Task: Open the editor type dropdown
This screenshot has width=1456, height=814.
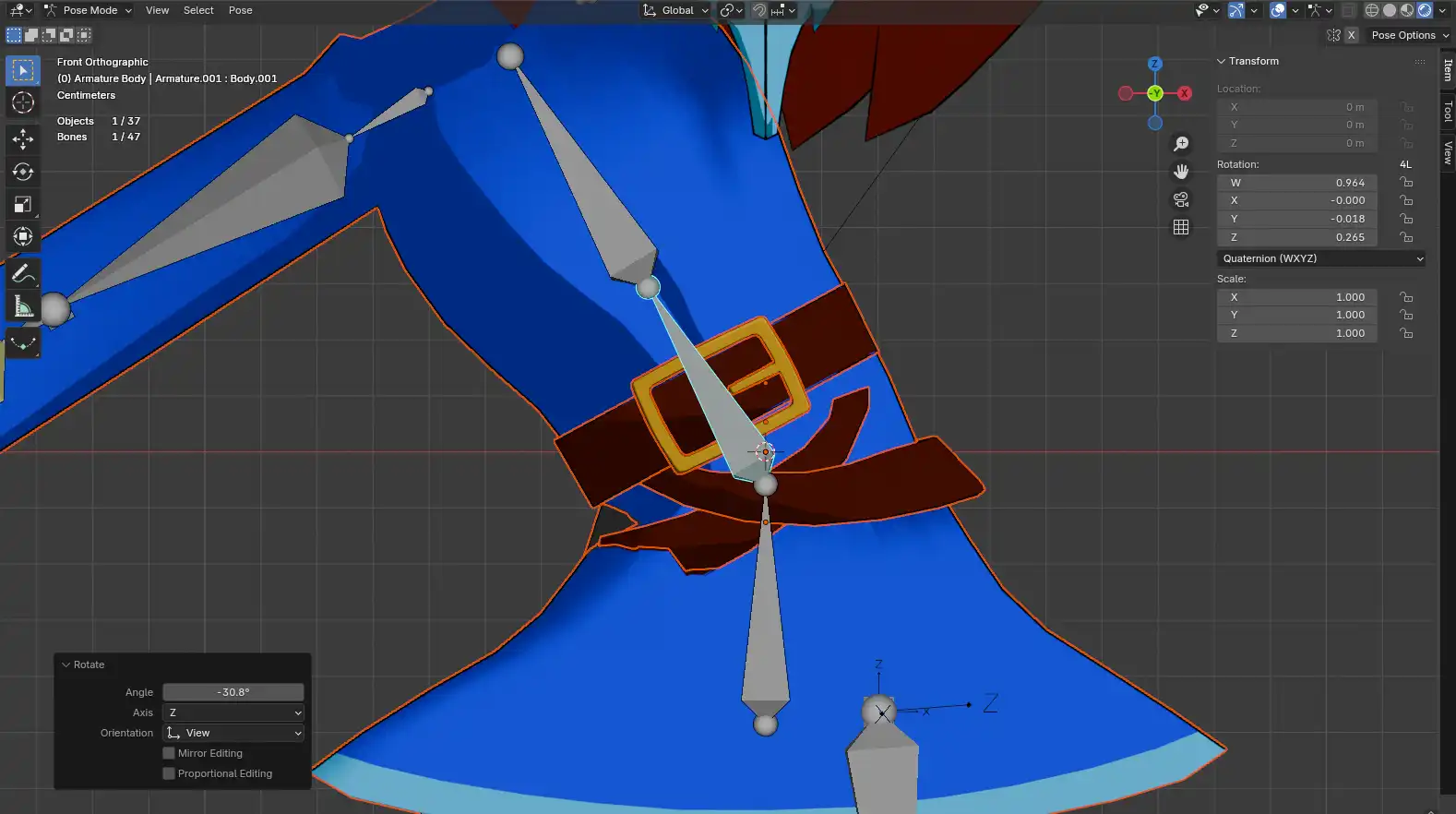Action: (20, 10)
